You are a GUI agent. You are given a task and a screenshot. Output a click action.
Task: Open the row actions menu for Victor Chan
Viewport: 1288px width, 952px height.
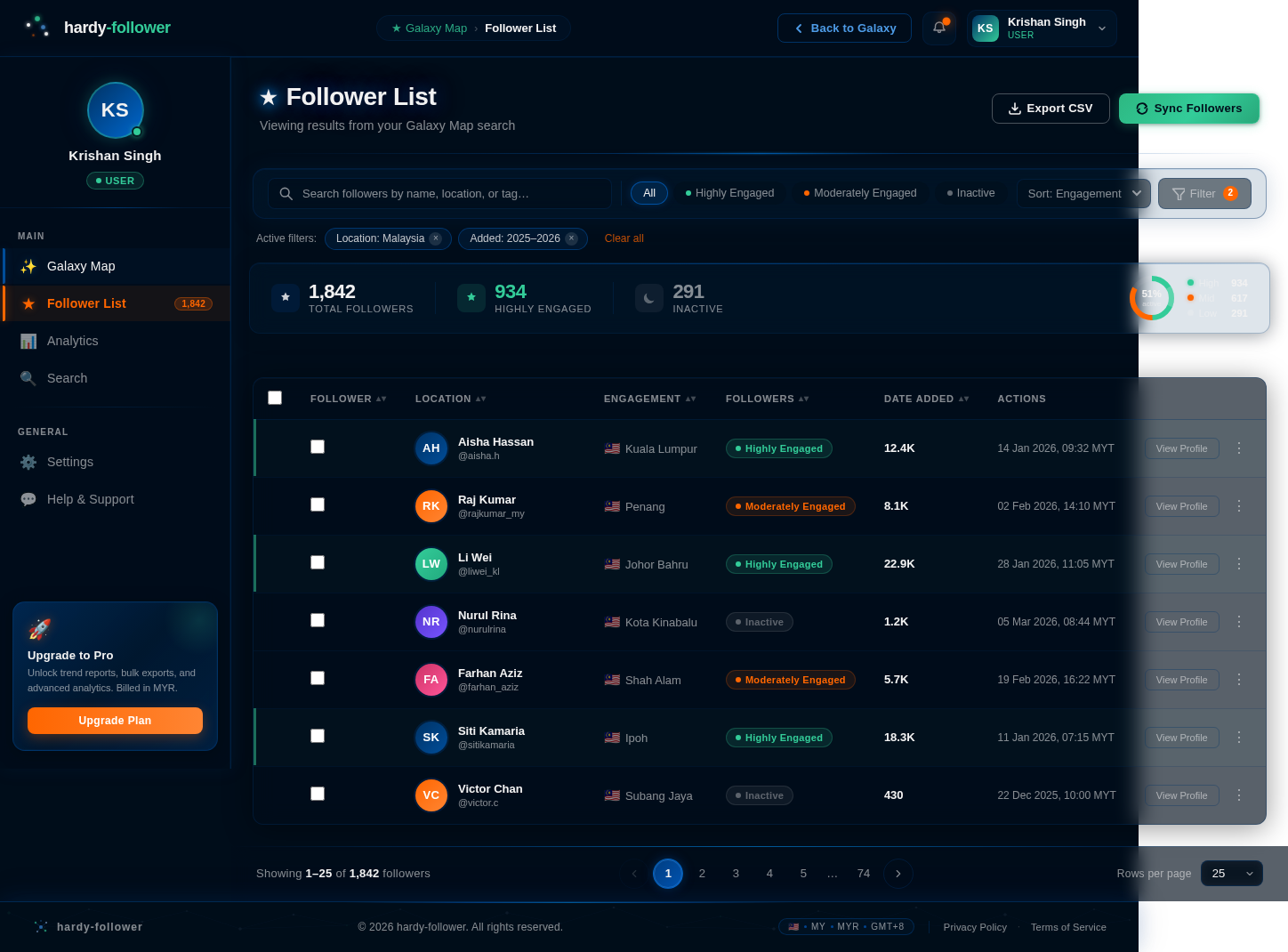click(1238, 795)
